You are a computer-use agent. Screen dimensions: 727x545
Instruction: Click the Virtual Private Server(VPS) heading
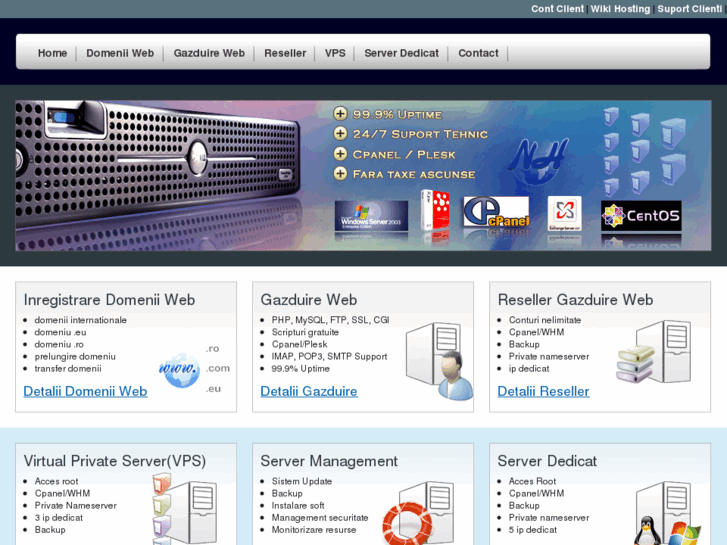point(115,461)
